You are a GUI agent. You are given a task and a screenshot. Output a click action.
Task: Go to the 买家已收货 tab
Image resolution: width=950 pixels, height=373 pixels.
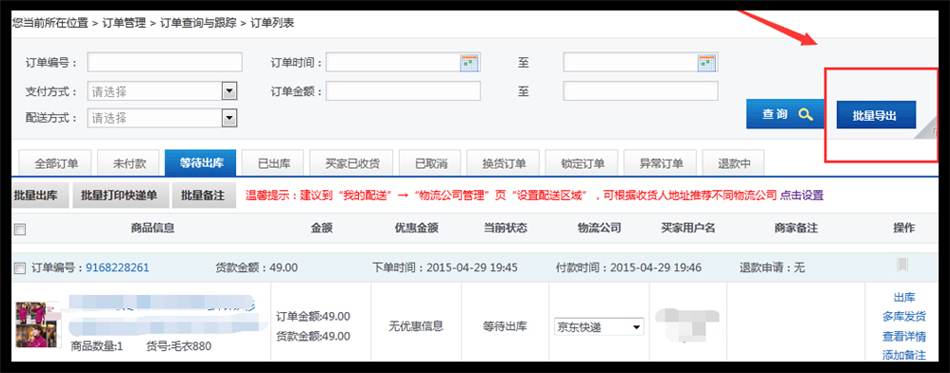(351, 163)
